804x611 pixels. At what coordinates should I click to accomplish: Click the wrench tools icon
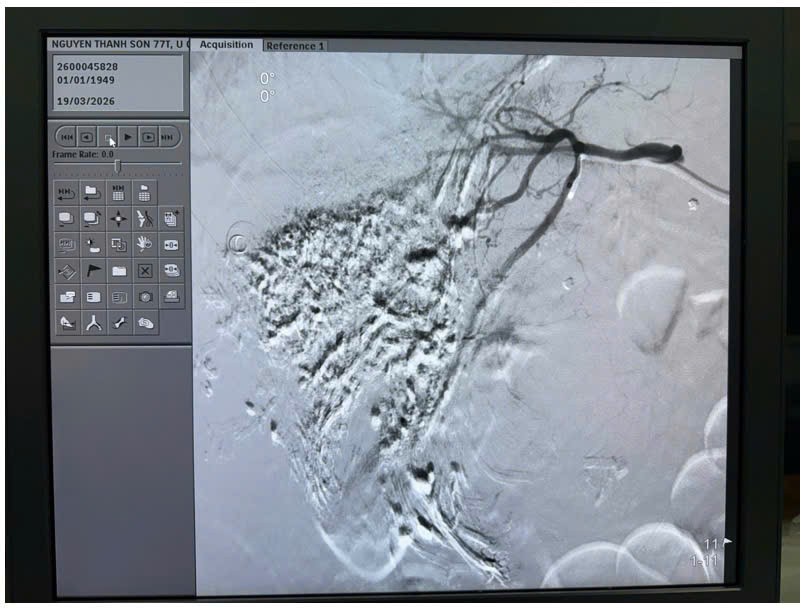click(119, 323)
